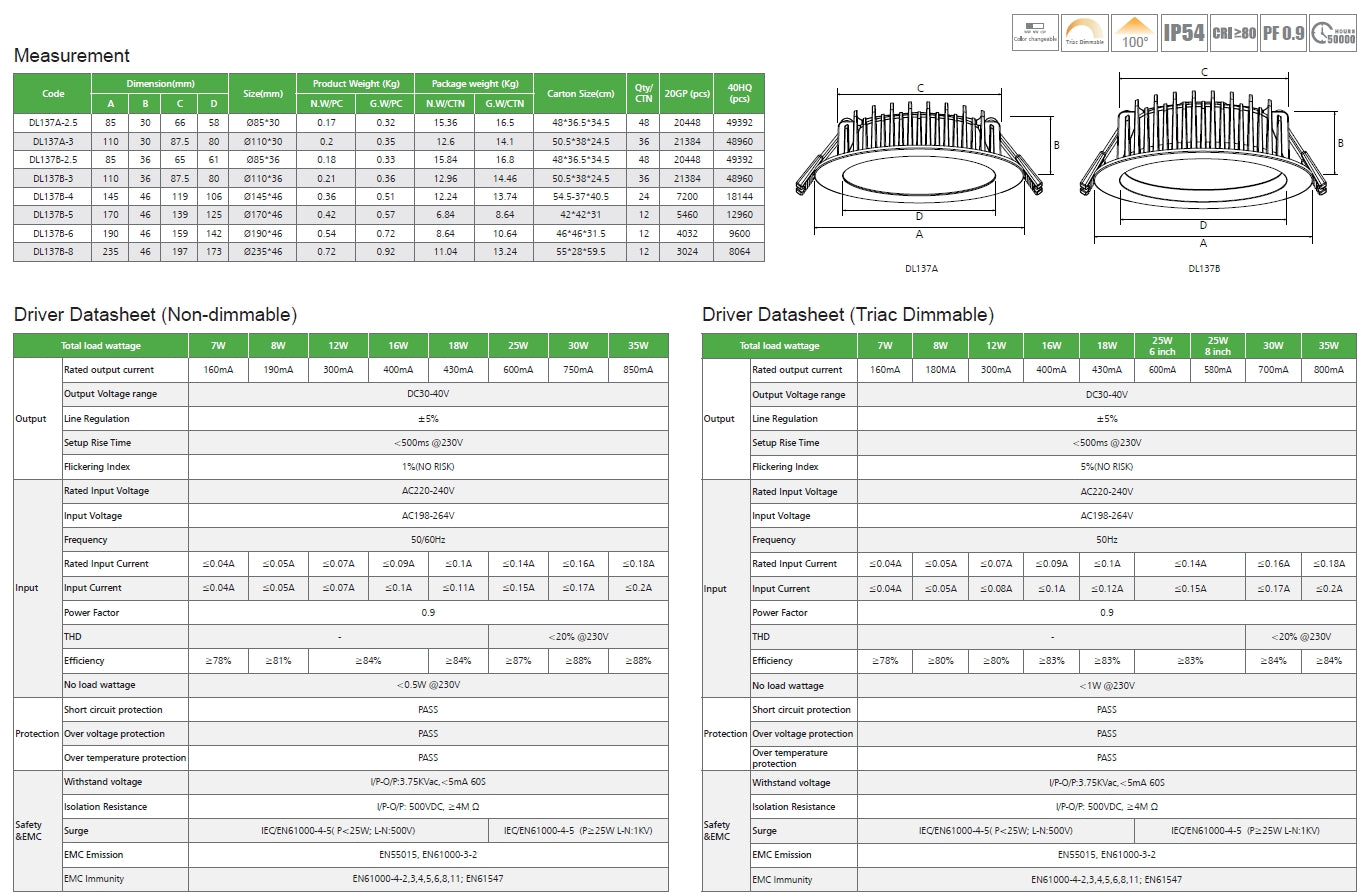Click the 1%(NO RISK) flickering index value
This screenshot has width=1362, height=894.
[428, 467]
